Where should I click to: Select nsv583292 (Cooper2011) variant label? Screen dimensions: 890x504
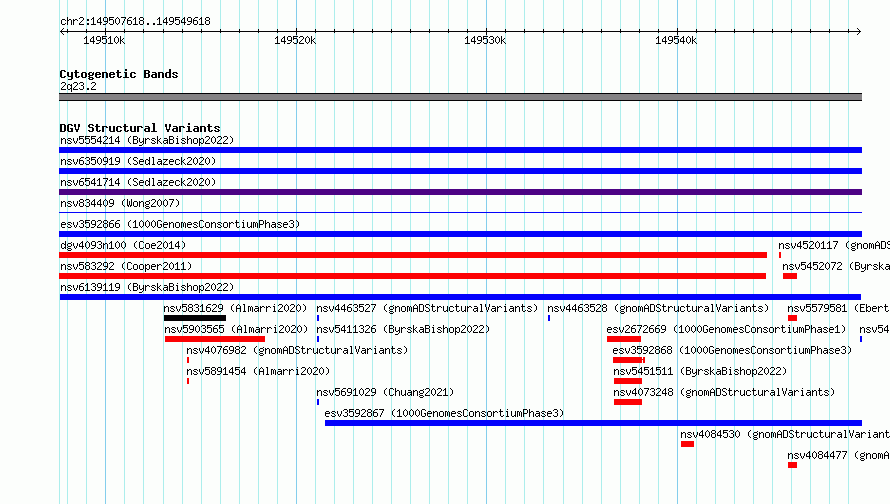tap(126, 266)
